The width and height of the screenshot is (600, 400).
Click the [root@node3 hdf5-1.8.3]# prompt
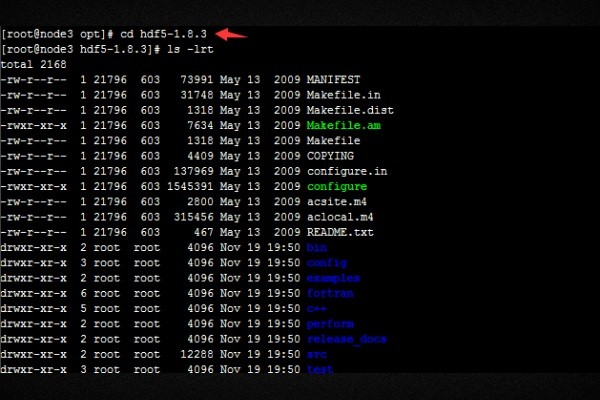pos(80,49)
